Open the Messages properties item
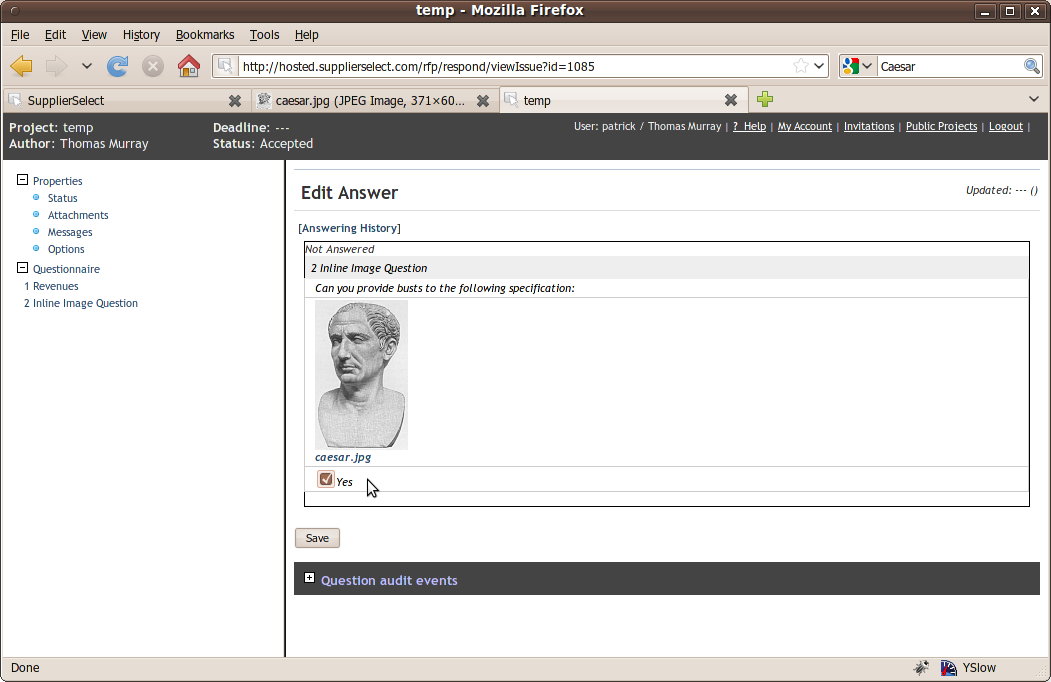Image resolution: width=1051 pixels, height=682 pixels. [70, 232]
